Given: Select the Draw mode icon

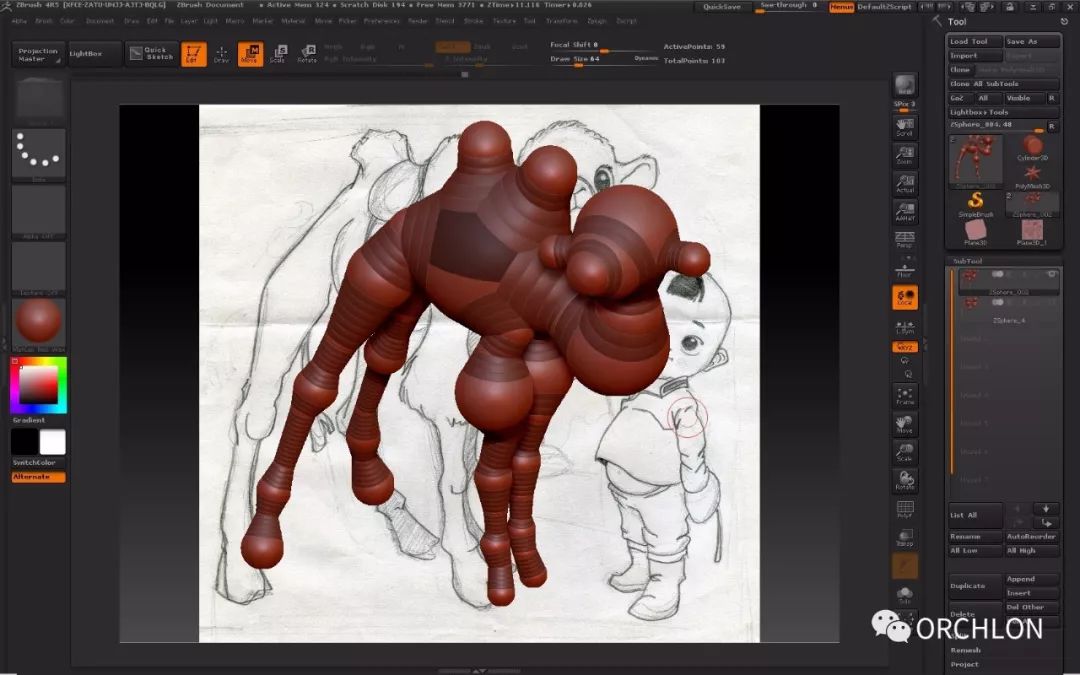Looking at the screenshot, I should 221,54.
